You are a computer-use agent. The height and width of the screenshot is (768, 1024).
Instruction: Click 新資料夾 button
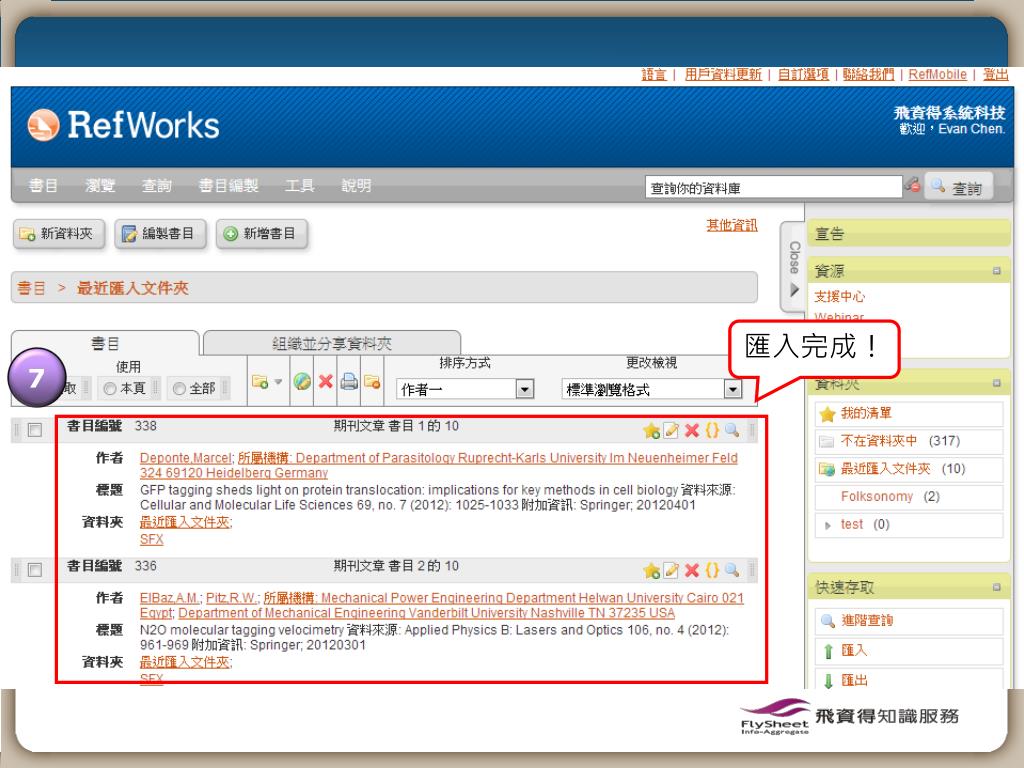click(x=59, y=234)
